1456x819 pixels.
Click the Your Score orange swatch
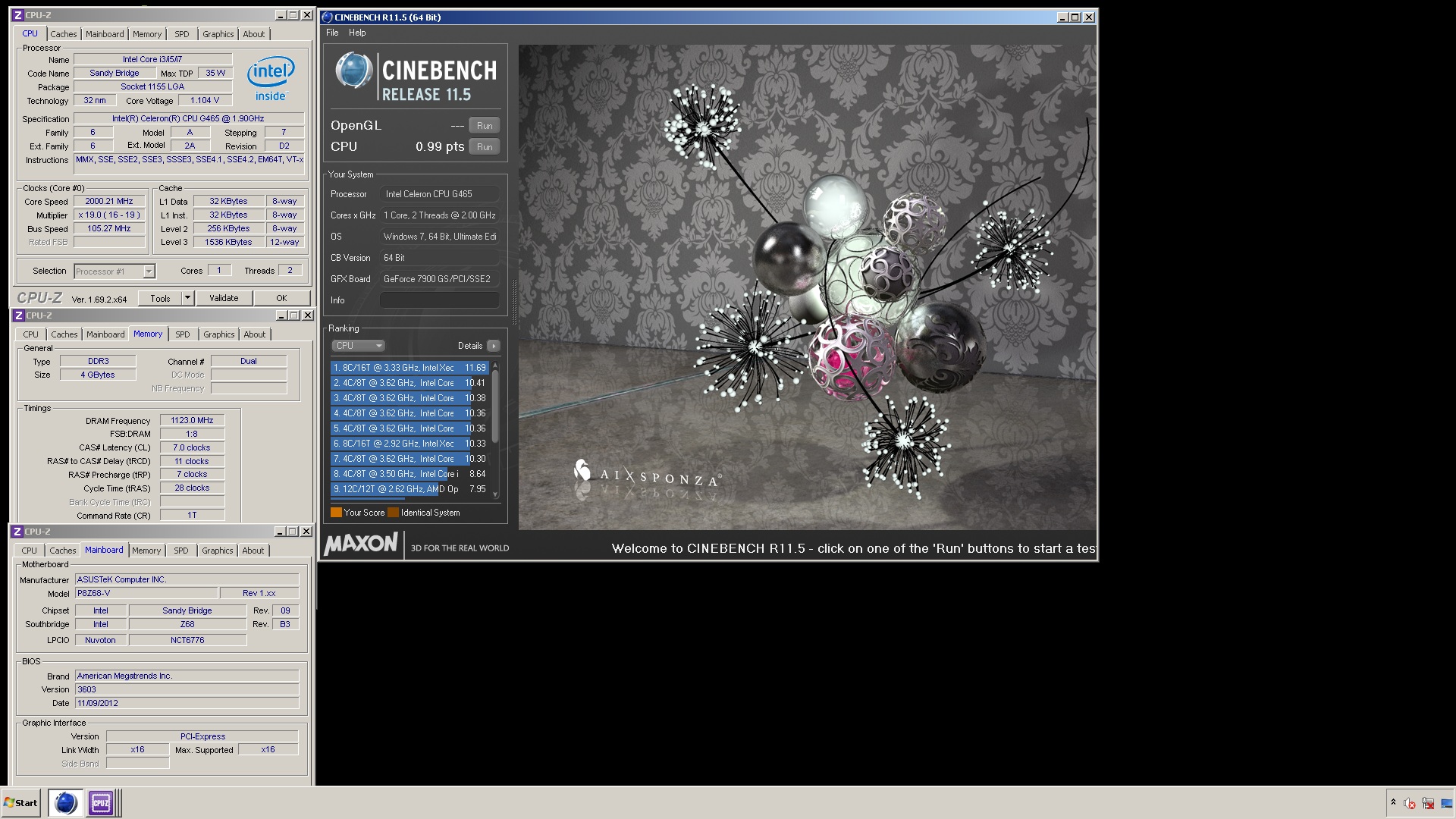[336, 513]
